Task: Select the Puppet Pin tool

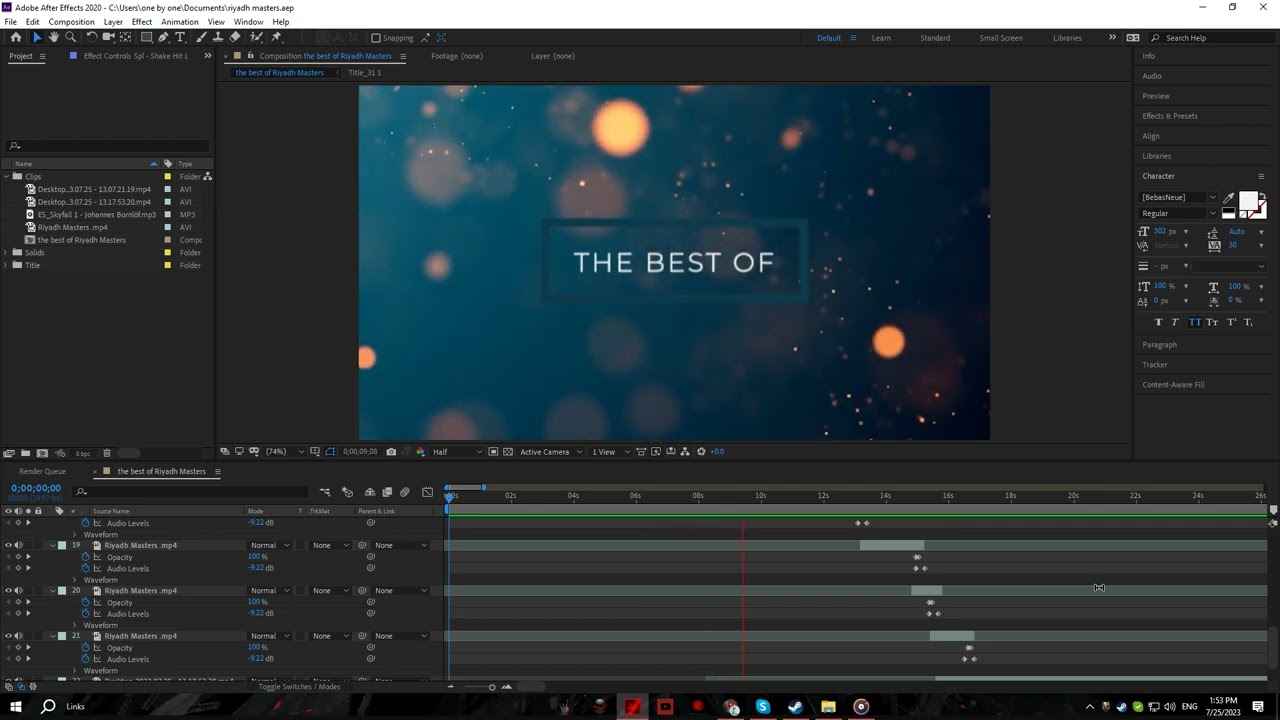Action: 276,37
